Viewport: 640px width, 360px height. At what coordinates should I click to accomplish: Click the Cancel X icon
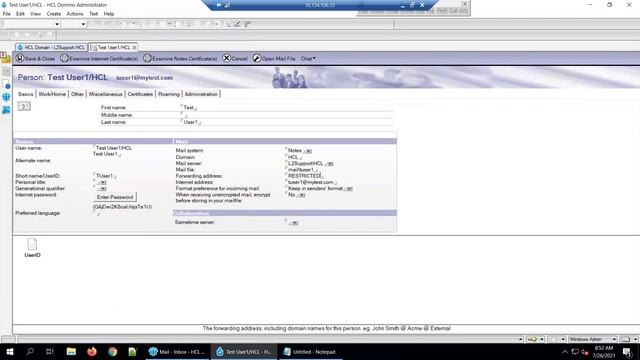226,58
